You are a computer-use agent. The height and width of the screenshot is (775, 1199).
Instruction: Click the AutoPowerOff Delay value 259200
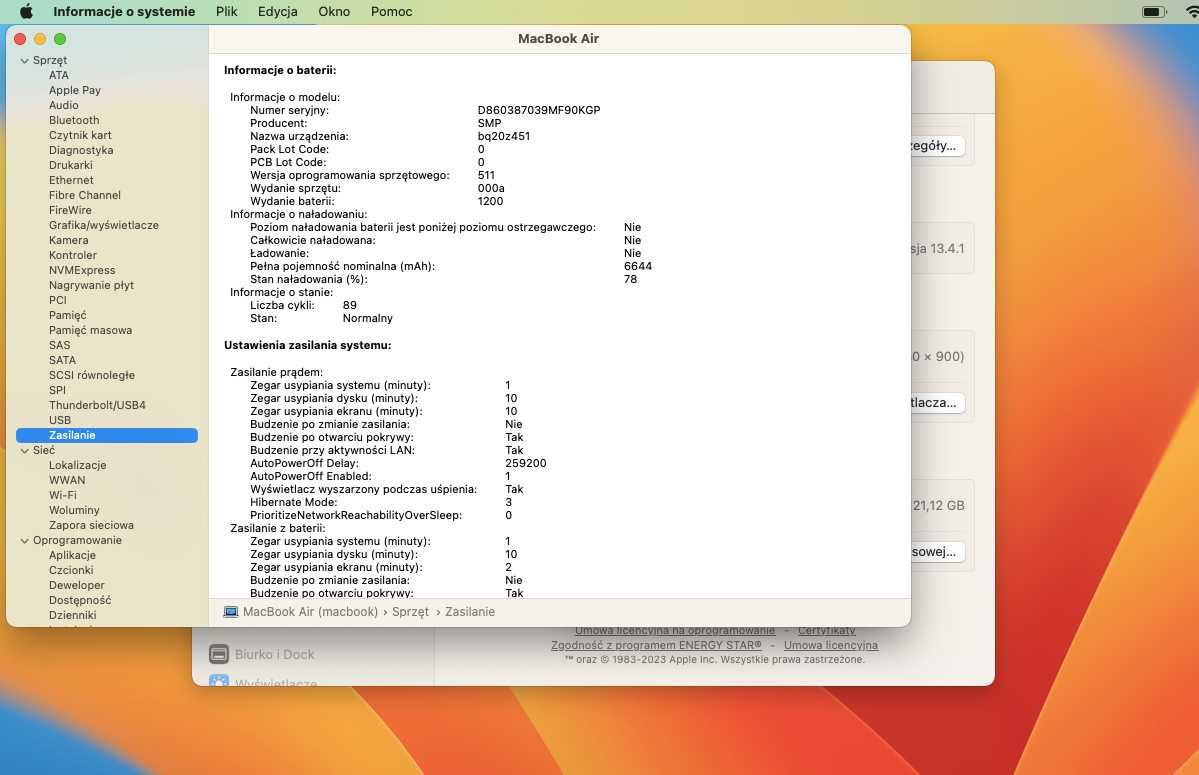point(526,463)
